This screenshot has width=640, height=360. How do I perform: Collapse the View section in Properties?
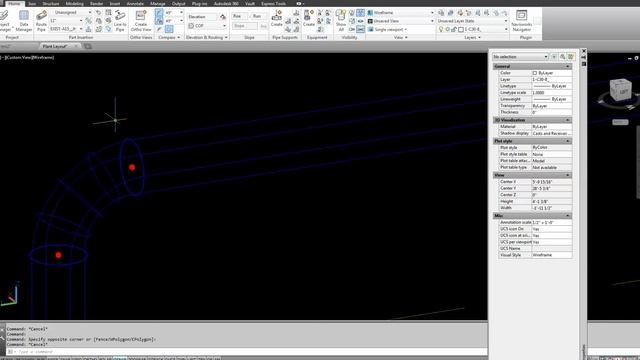[x=567, y=175]
